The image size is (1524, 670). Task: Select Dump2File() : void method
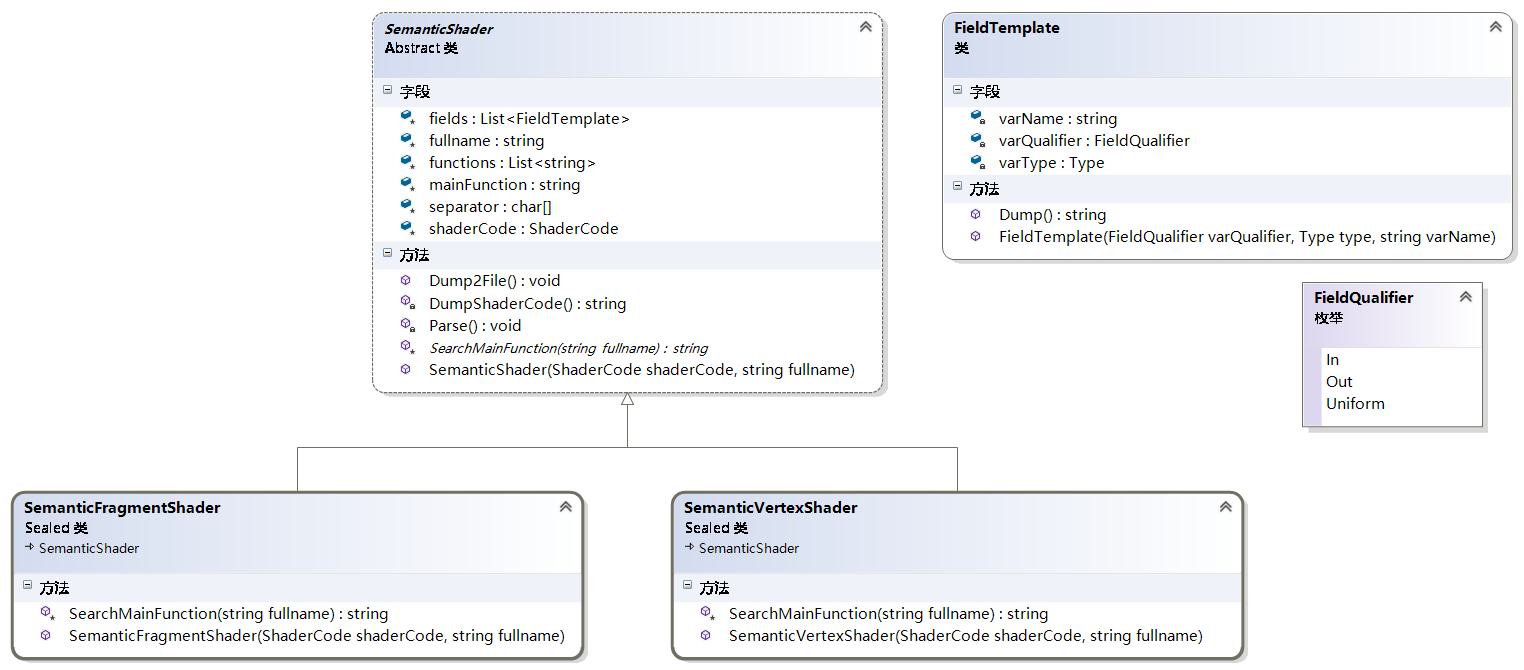(x=494, y=281)
